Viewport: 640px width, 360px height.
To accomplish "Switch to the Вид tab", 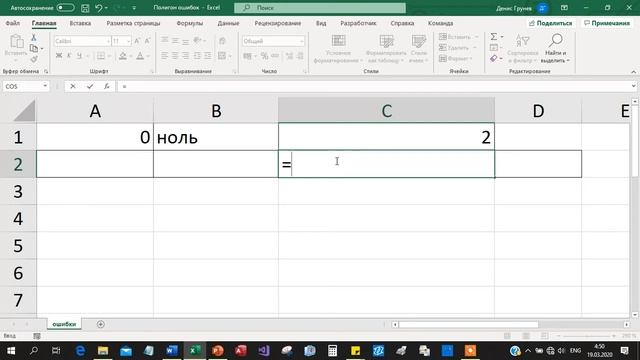I will [x=321, y=23].
